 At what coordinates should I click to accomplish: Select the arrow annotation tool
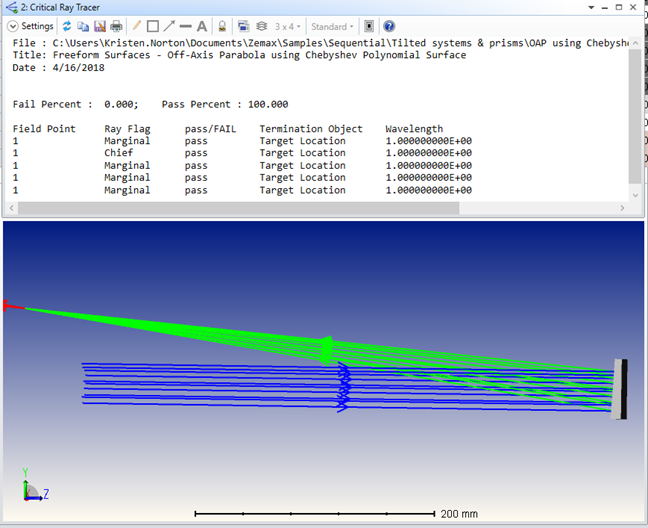169,26
